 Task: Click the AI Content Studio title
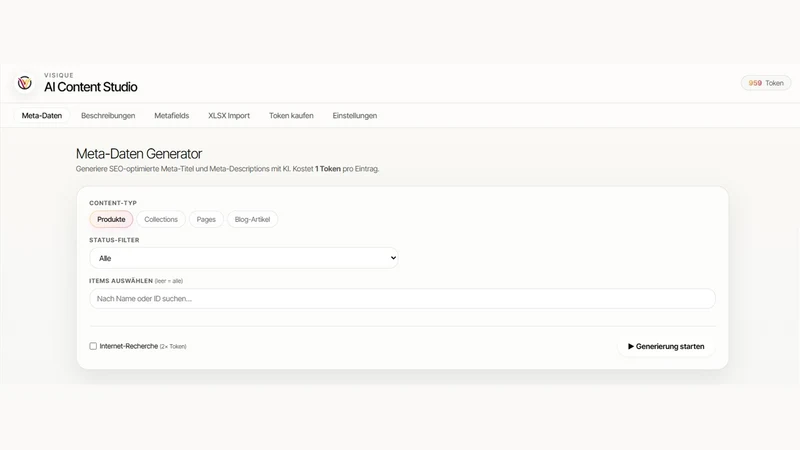[x=91, y=87]
